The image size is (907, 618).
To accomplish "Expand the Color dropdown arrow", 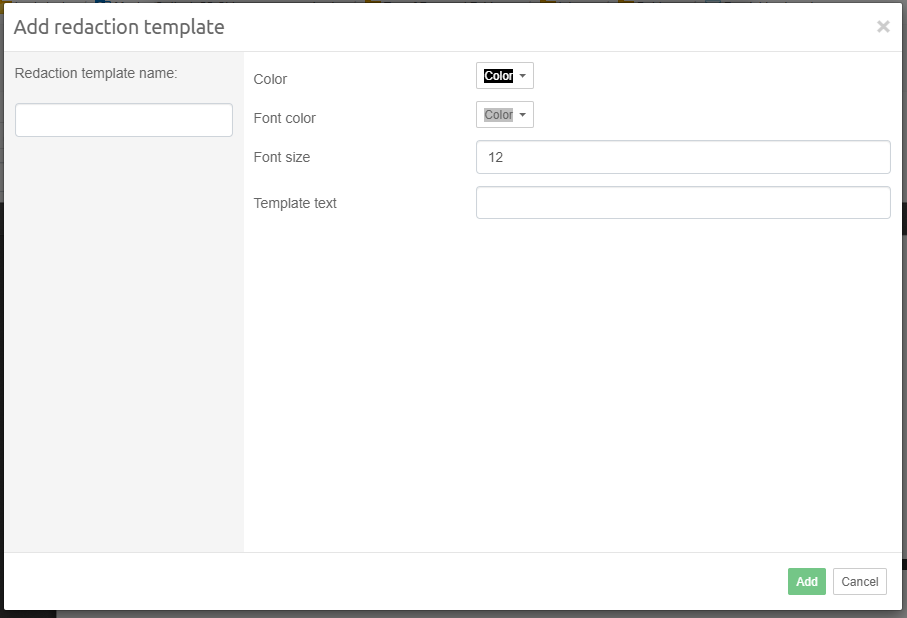I will pyautogui.click(x=523, y=76).
